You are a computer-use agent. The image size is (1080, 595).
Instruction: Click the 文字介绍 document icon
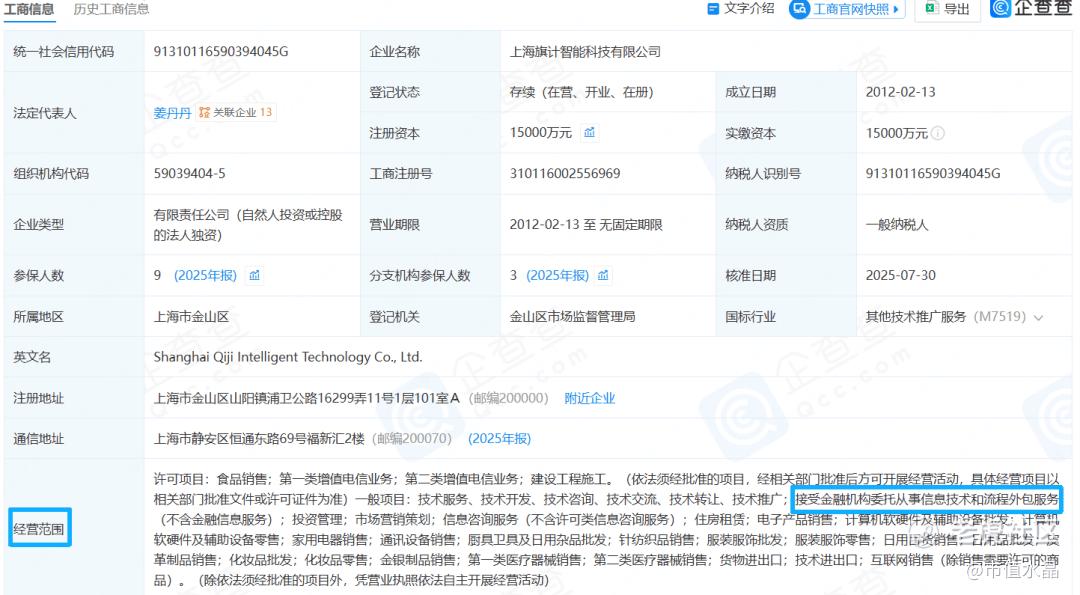click(713, 9)
